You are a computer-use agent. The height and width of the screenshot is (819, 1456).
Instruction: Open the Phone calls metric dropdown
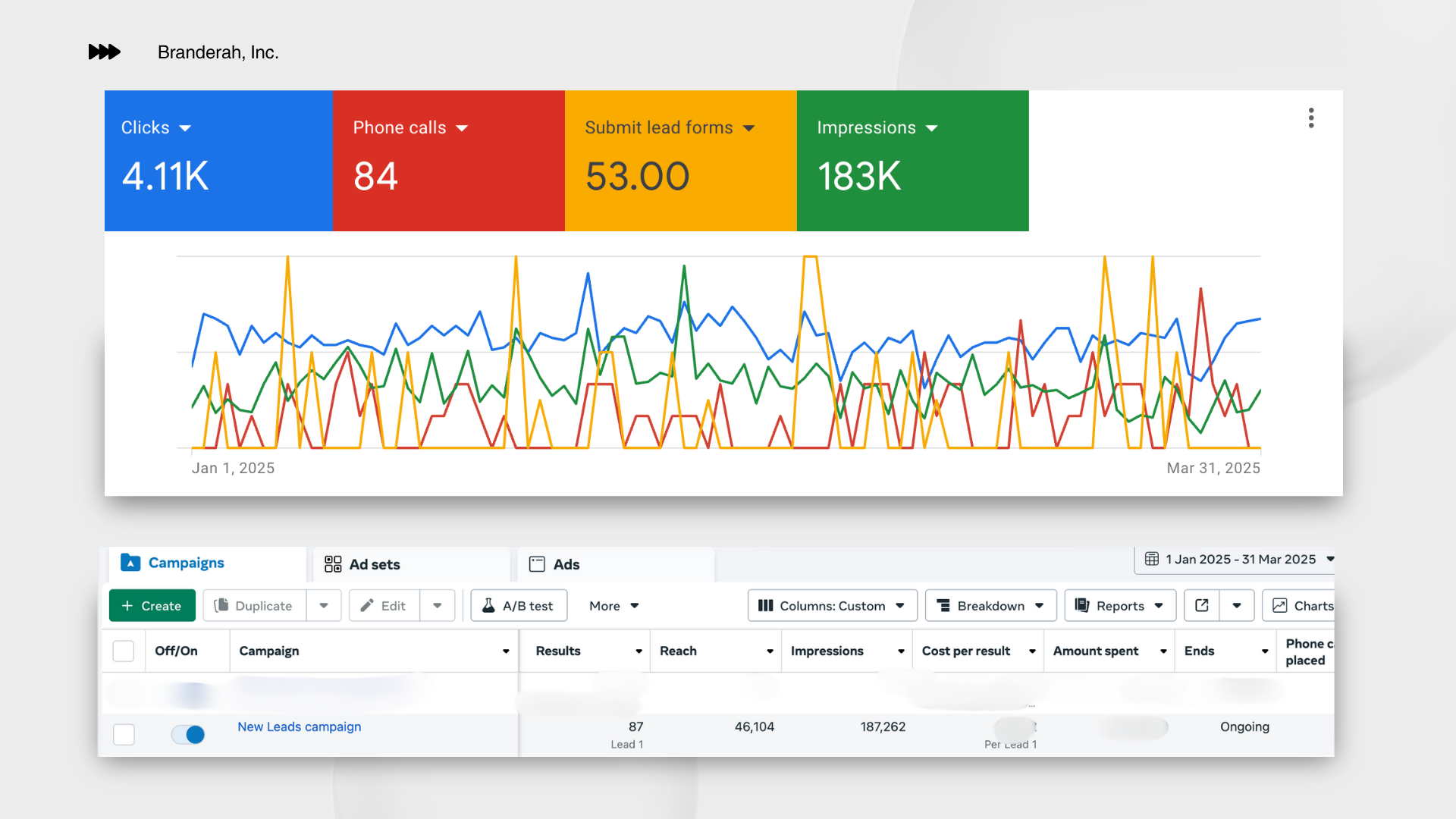462,128
